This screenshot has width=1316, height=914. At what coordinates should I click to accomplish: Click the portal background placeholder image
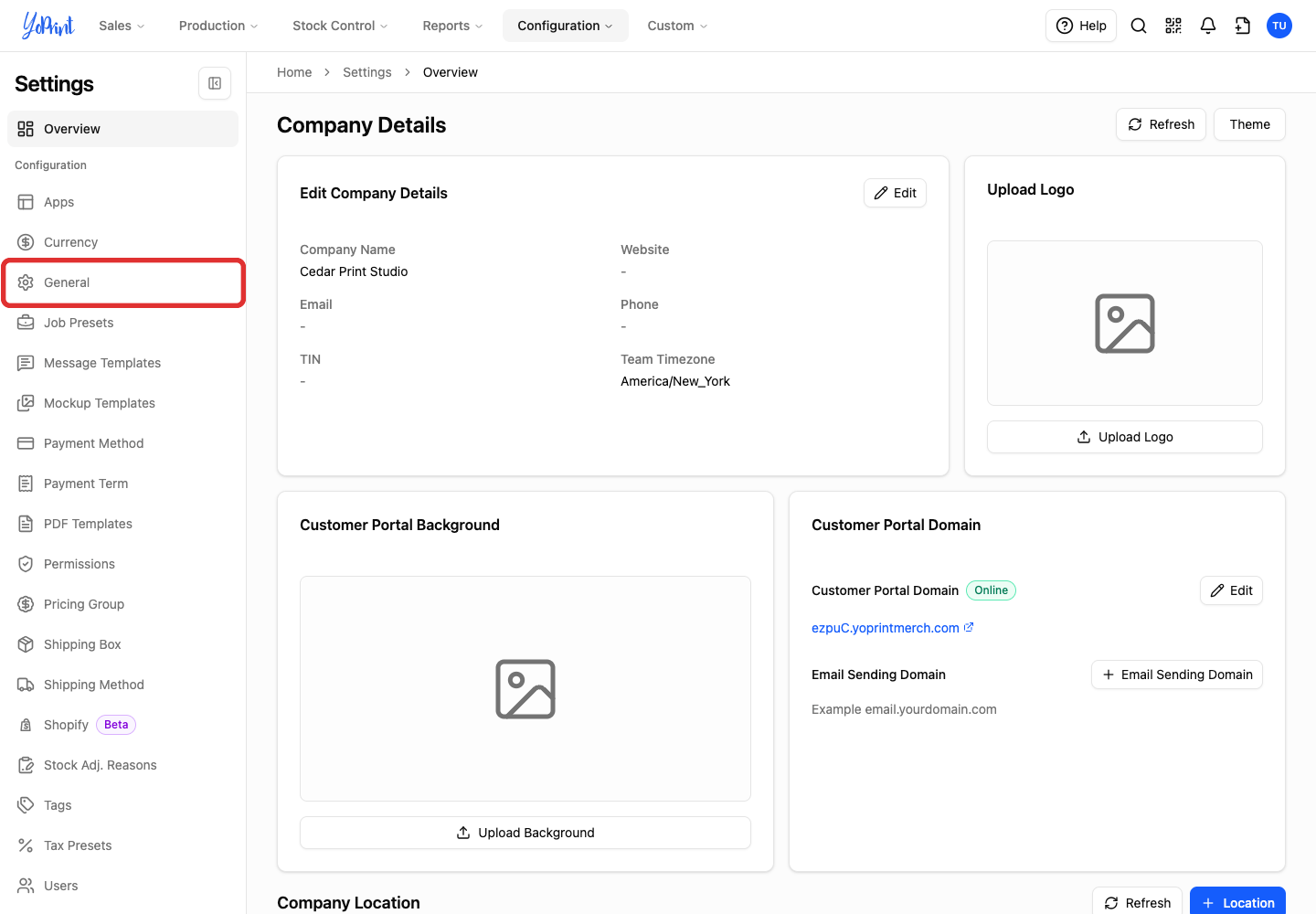coord(525,689)
